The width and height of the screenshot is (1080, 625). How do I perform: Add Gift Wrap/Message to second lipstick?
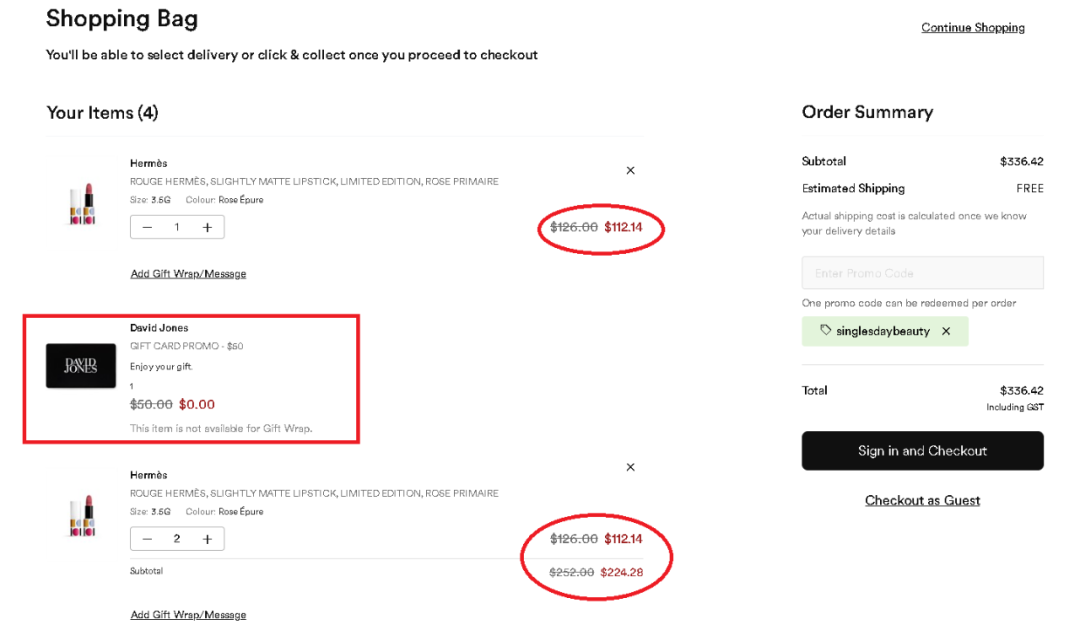[188, 615]
